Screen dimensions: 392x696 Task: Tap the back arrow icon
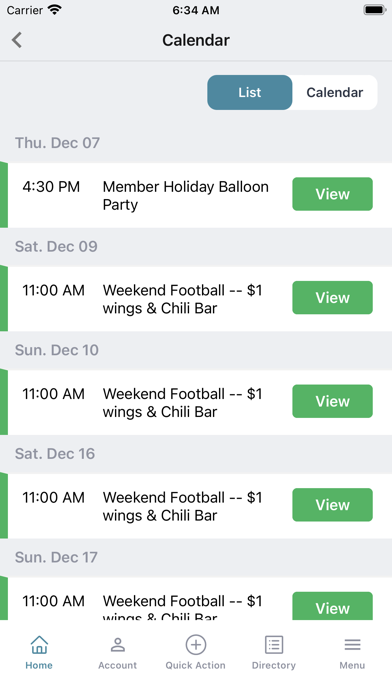(x=17, y=40)
